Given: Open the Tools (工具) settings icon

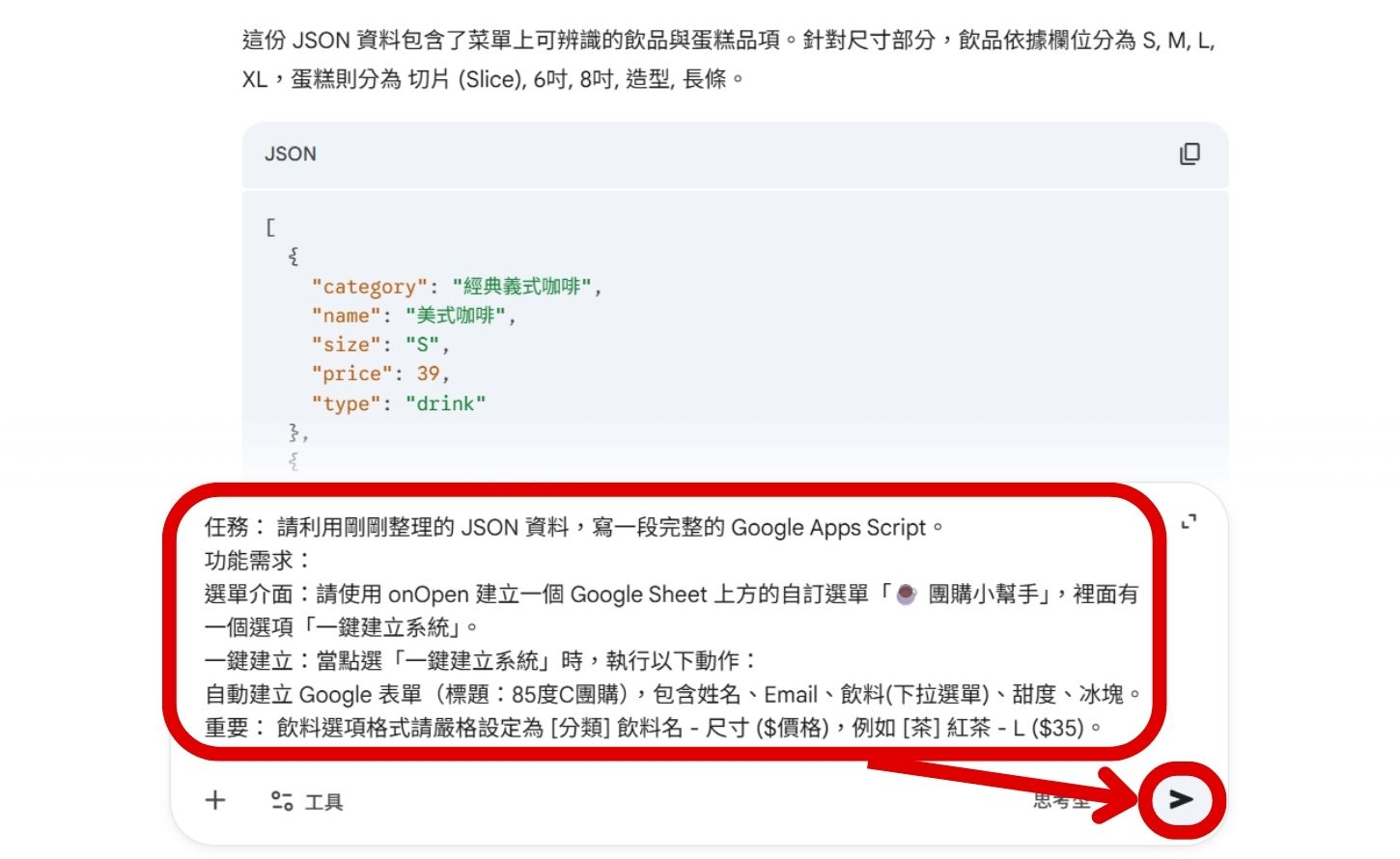Looking at the screenshot, I should (280, 800).
